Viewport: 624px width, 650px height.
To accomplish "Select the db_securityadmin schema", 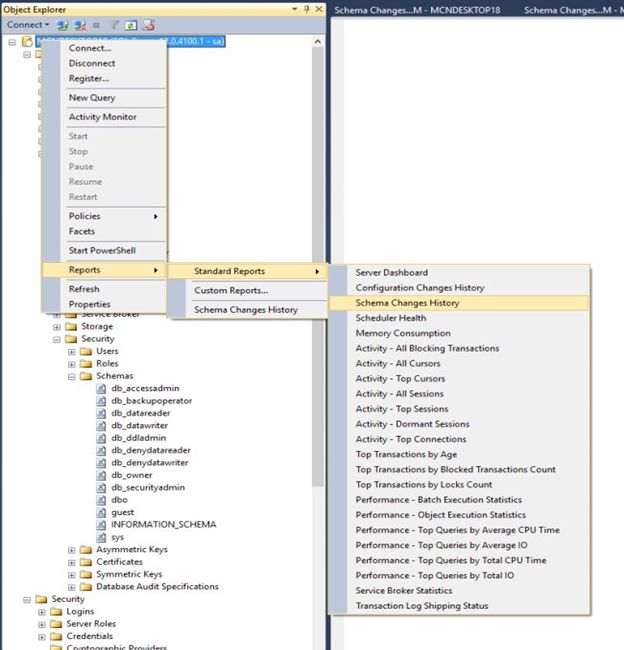I will (x=148, y=488).
